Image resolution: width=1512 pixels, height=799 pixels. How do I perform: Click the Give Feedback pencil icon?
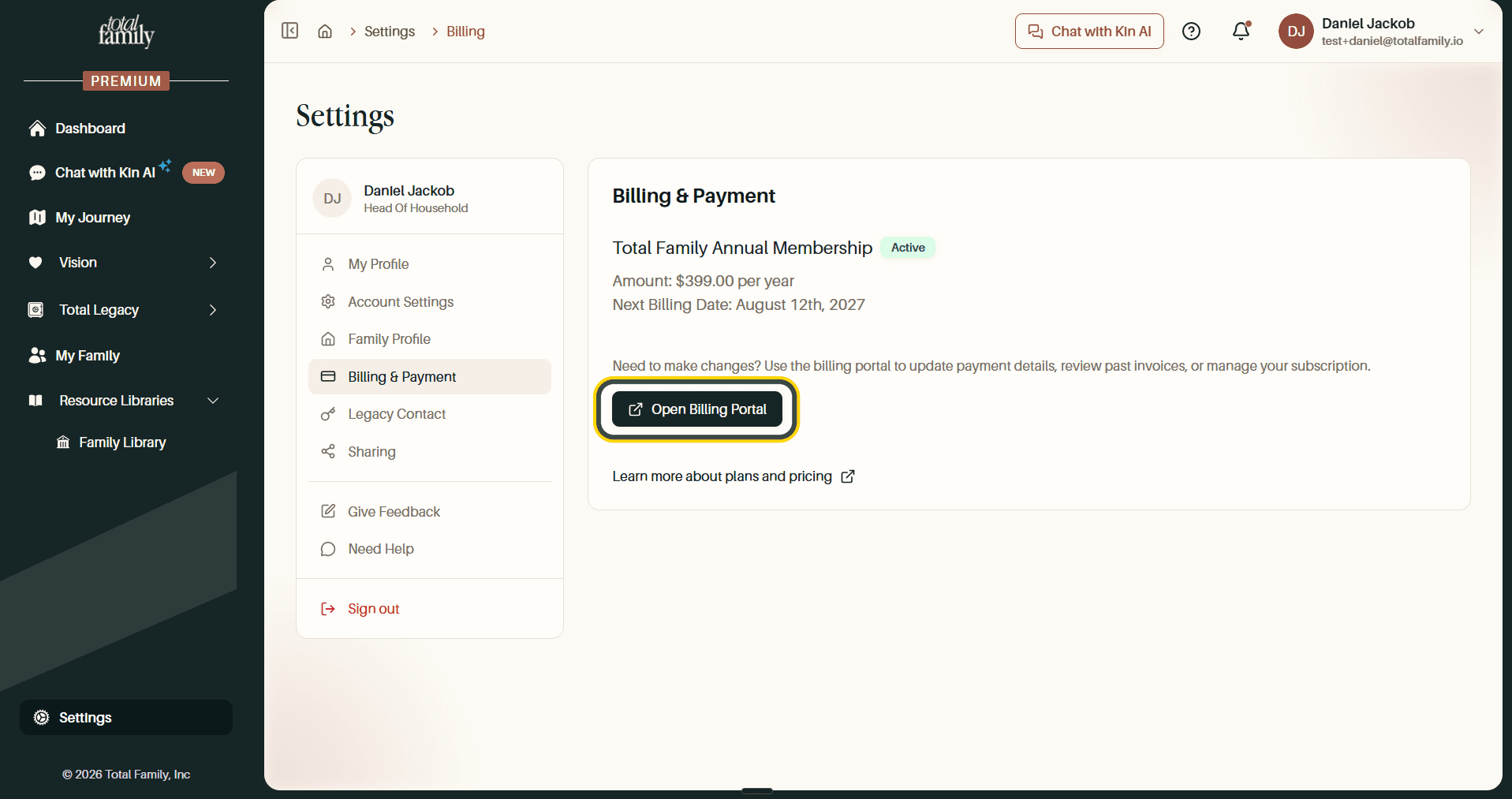coord(328,511)
